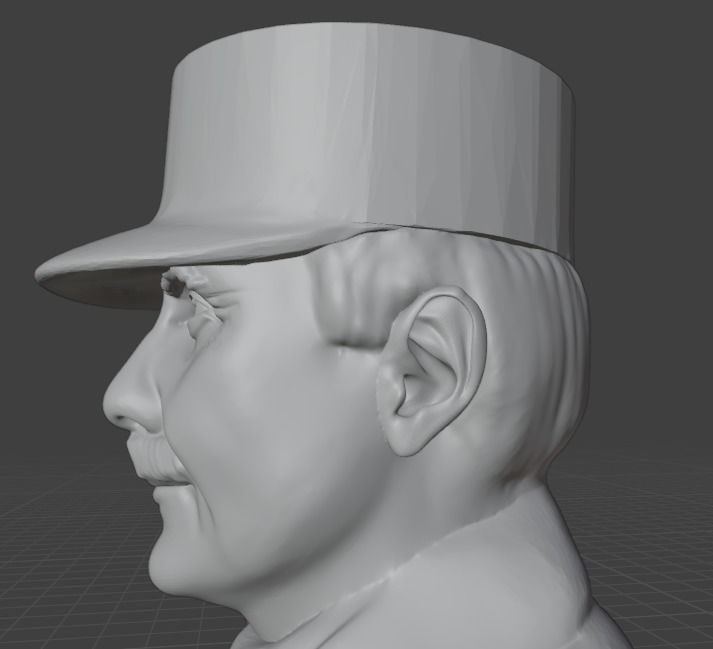Select the head mesh at the ear
The height and width of the screenshot is (649, 713).
point(431,371)
